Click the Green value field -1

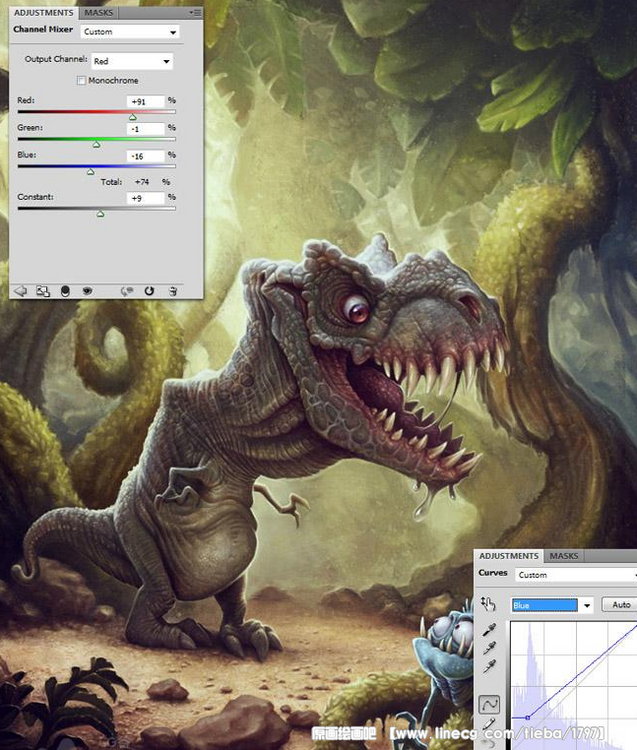[146, 129]
